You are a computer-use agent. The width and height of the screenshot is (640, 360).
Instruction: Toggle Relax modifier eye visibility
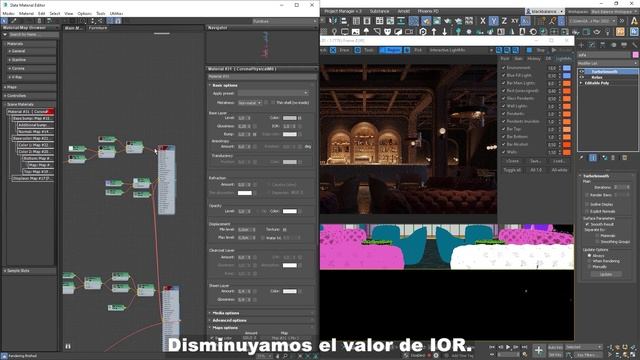click(582, 77)
